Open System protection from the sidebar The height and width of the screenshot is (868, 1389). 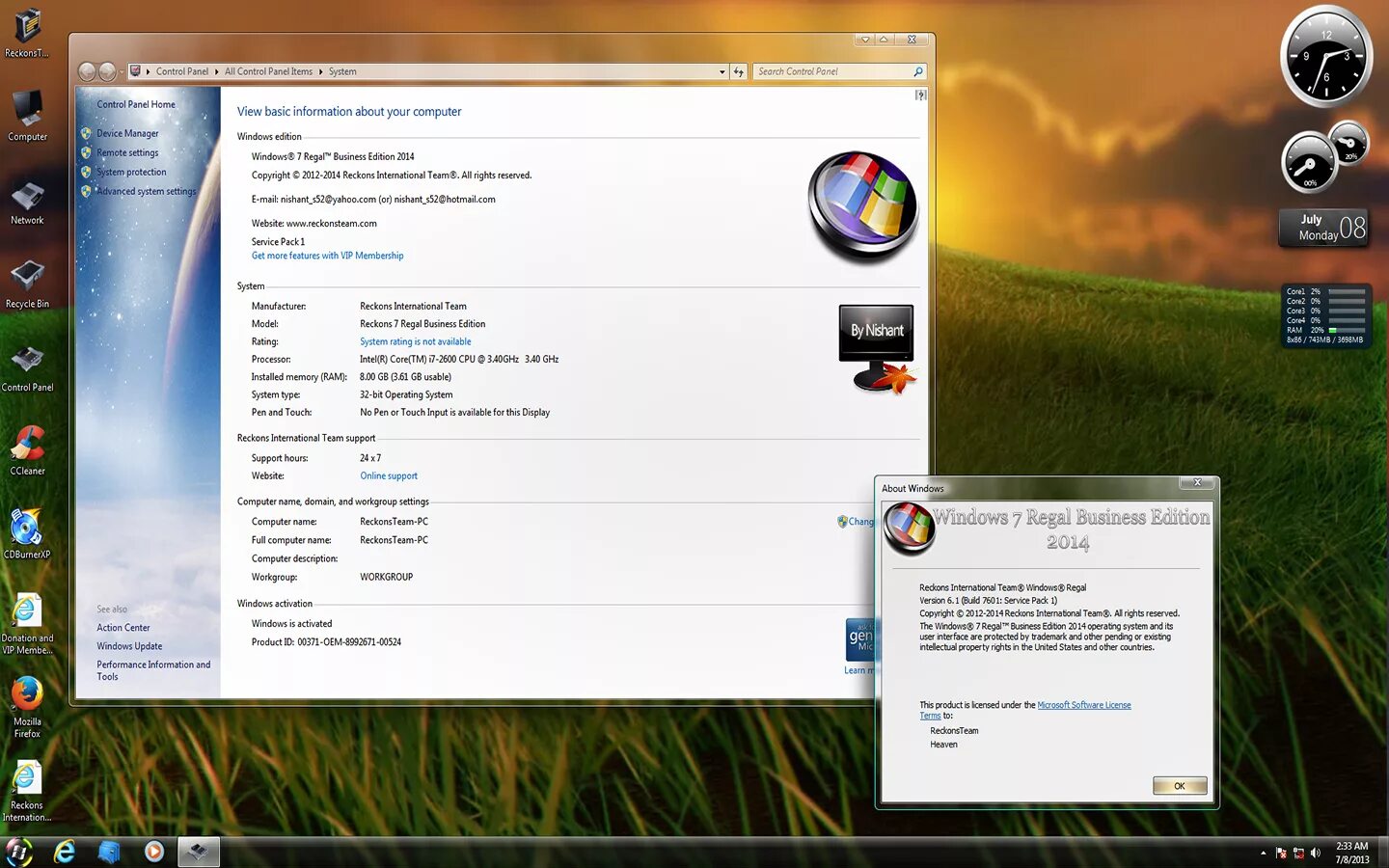tap(131, 172)
